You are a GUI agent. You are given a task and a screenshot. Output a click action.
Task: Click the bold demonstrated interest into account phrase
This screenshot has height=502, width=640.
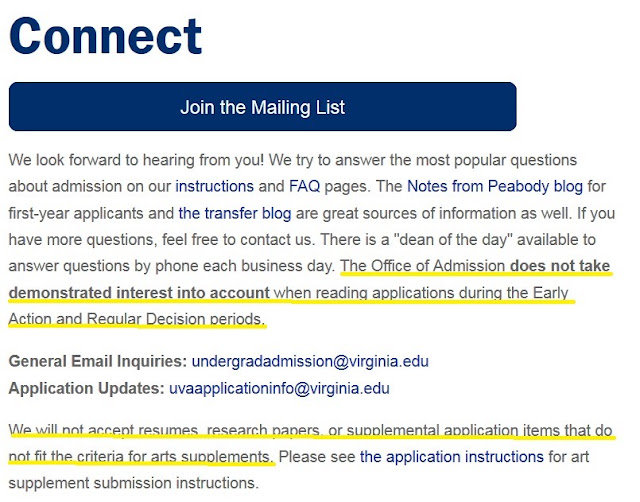[x=139, y=293]
